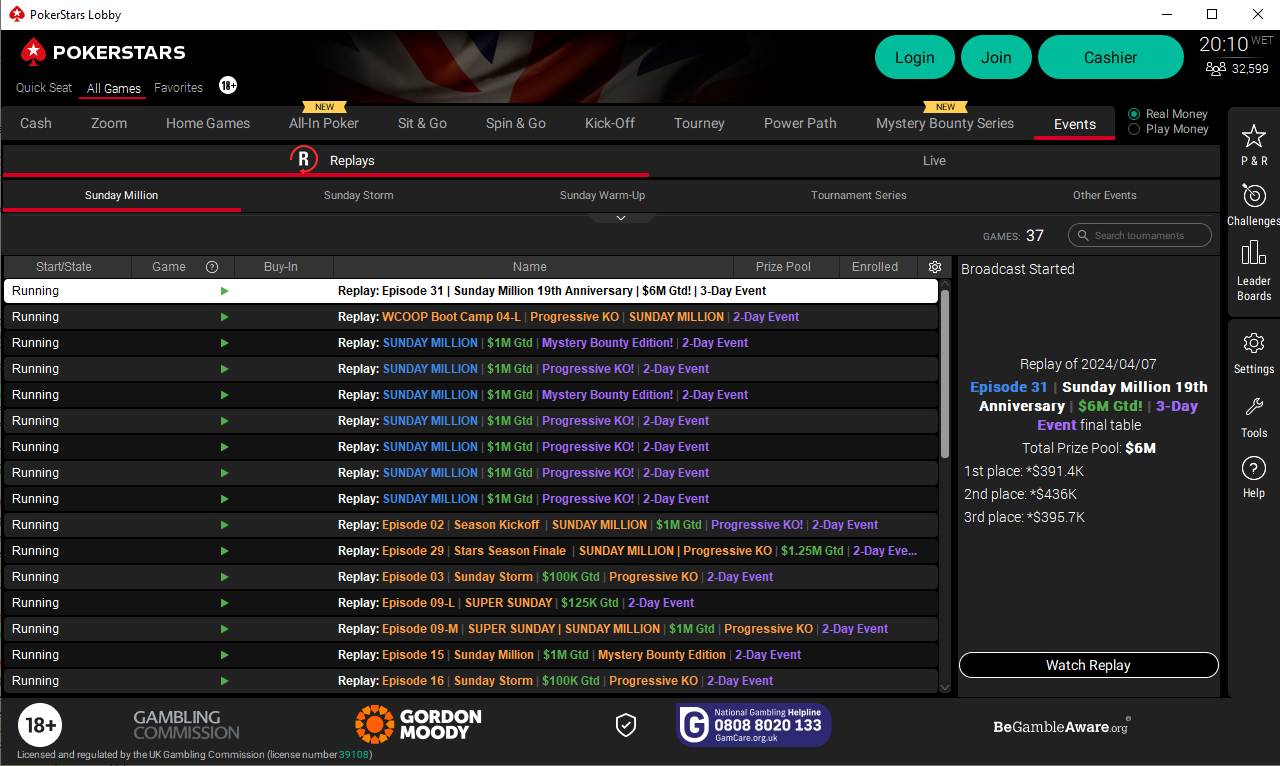Open the P & R star icon
This screenshot has height=766, width=1280.
pos(1254,136)
